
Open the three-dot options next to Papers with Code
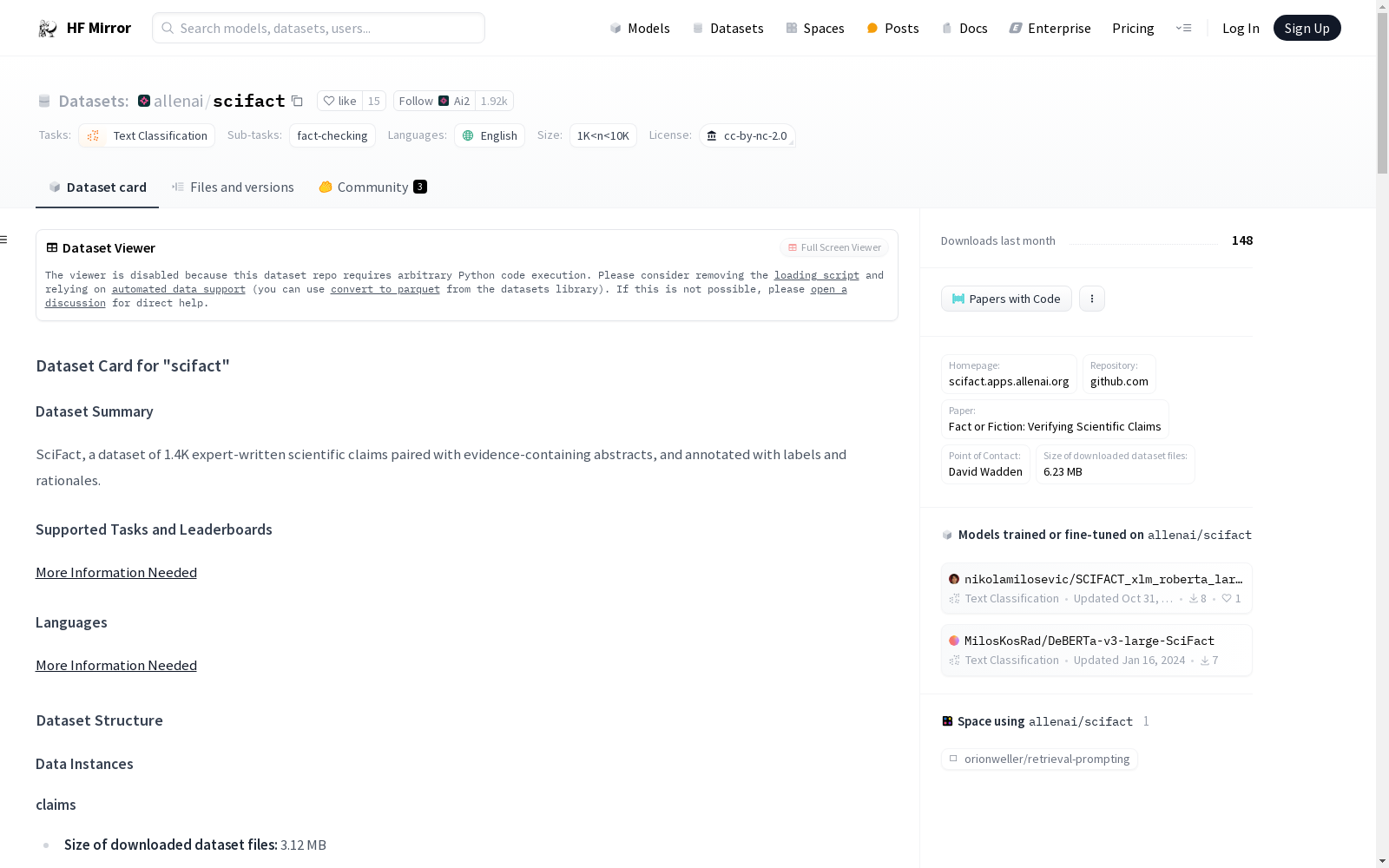pyautogui.click(x=1092, y=299)
